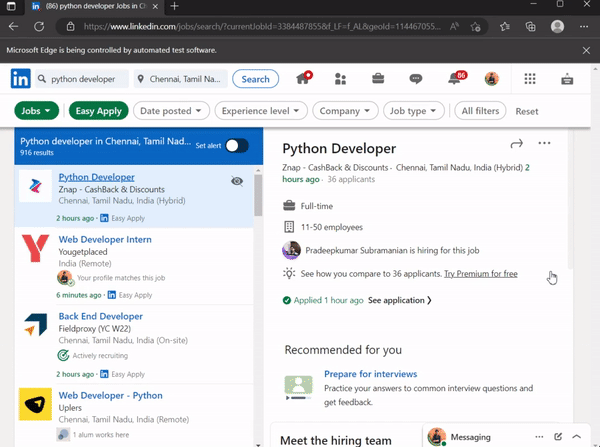The height and width of the screenshot is (447, 600).
Task: Go to the Home feed icon
Action: 304,78
